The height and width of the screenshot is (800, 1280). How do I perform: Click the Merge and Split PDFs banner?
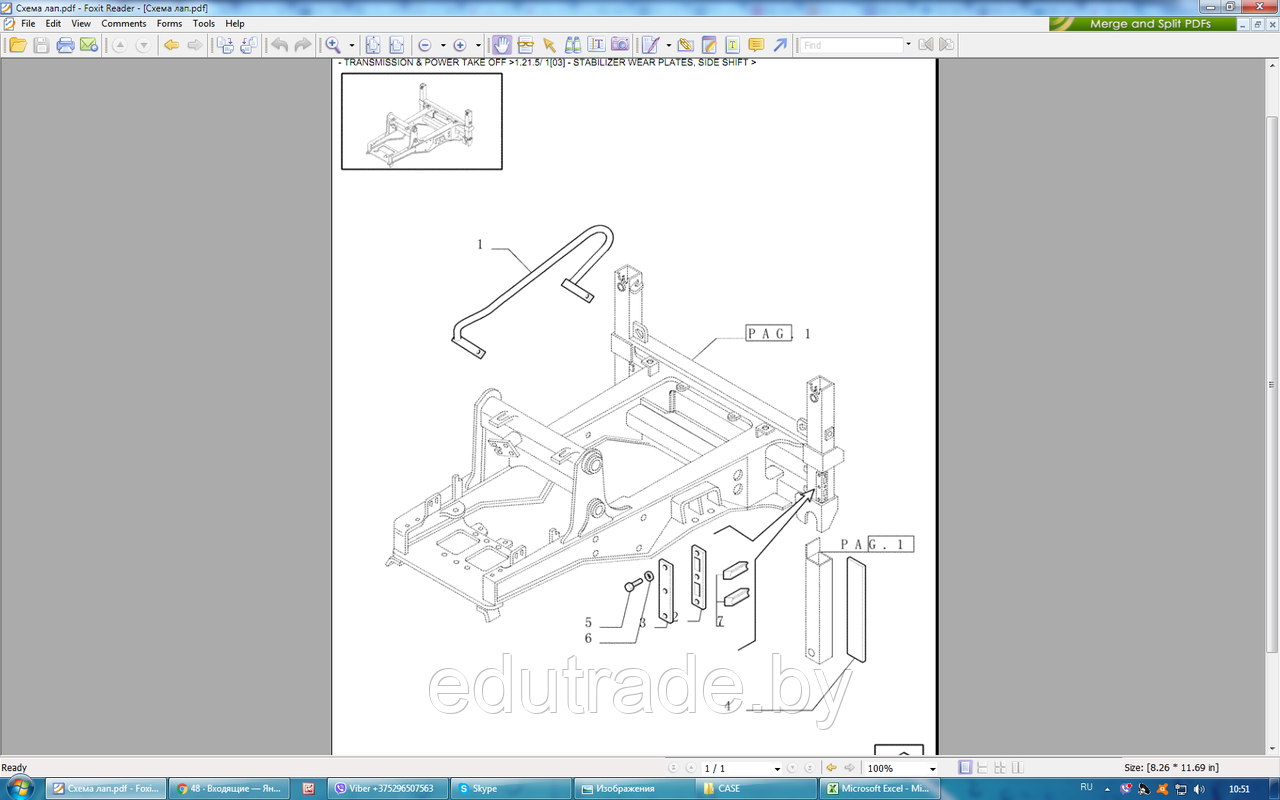(1143, 24)
